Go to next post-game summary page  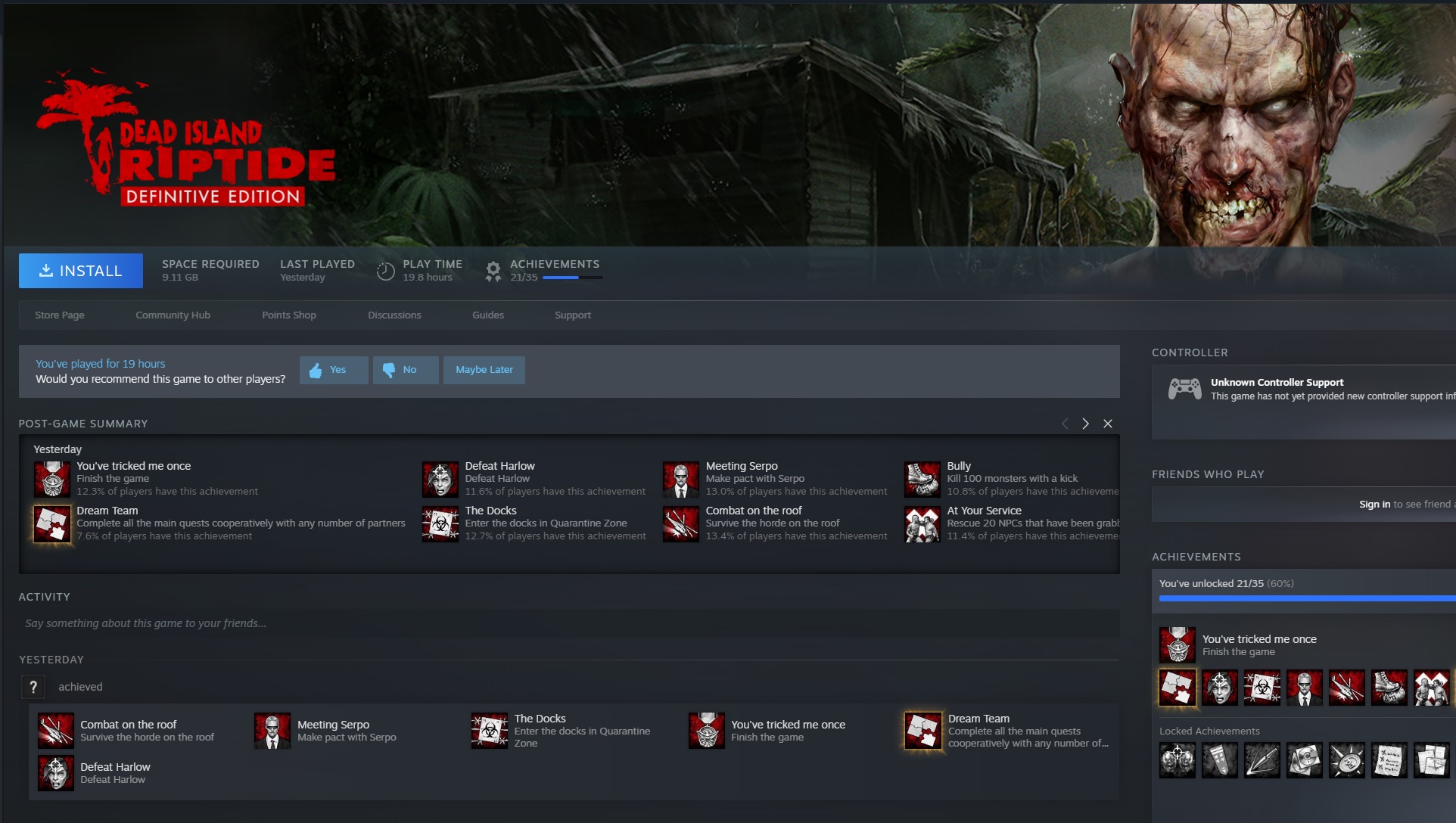click(x=1086, y=424)
